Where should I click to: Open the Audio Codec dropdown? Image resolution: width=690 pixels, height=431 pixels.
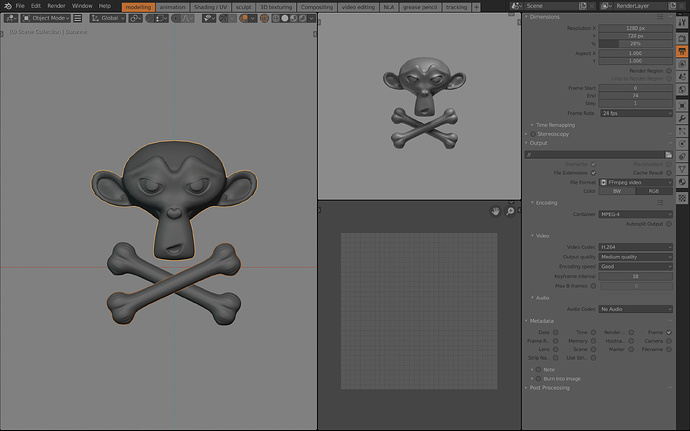click(636, 309)
